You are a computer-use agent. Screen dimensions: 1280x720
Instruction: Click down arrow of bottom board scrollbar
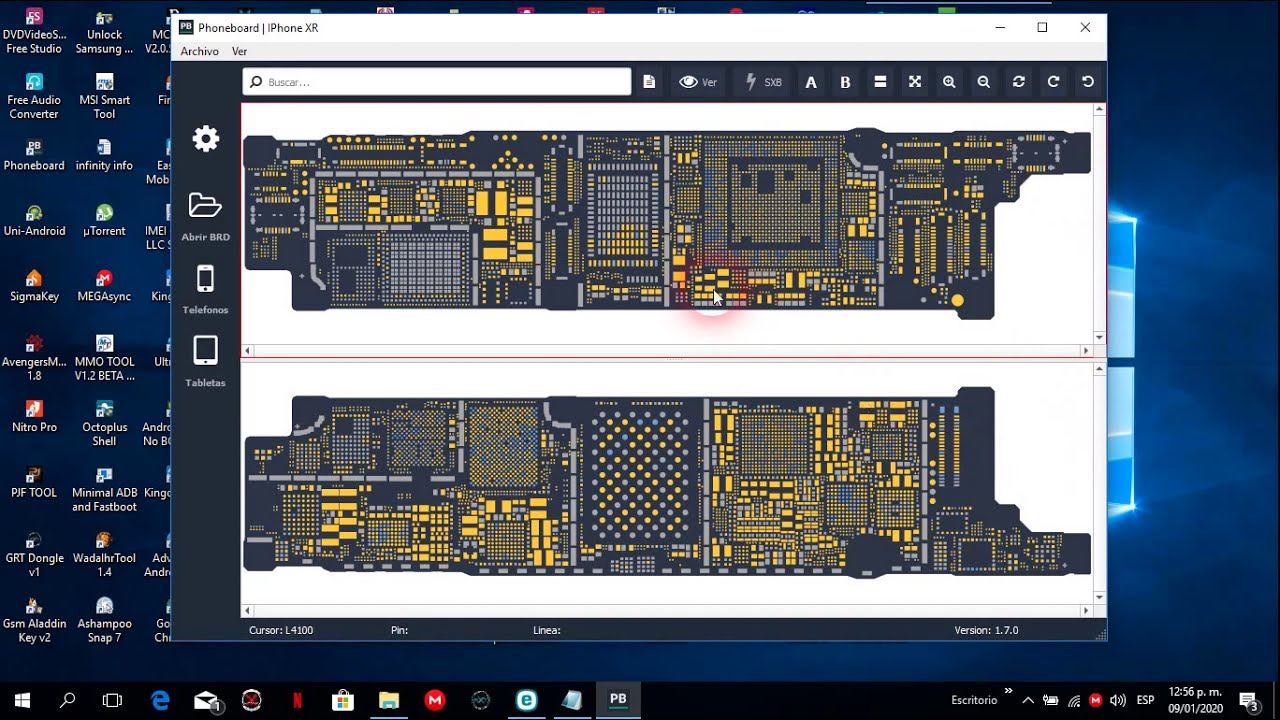(1100, 597)
